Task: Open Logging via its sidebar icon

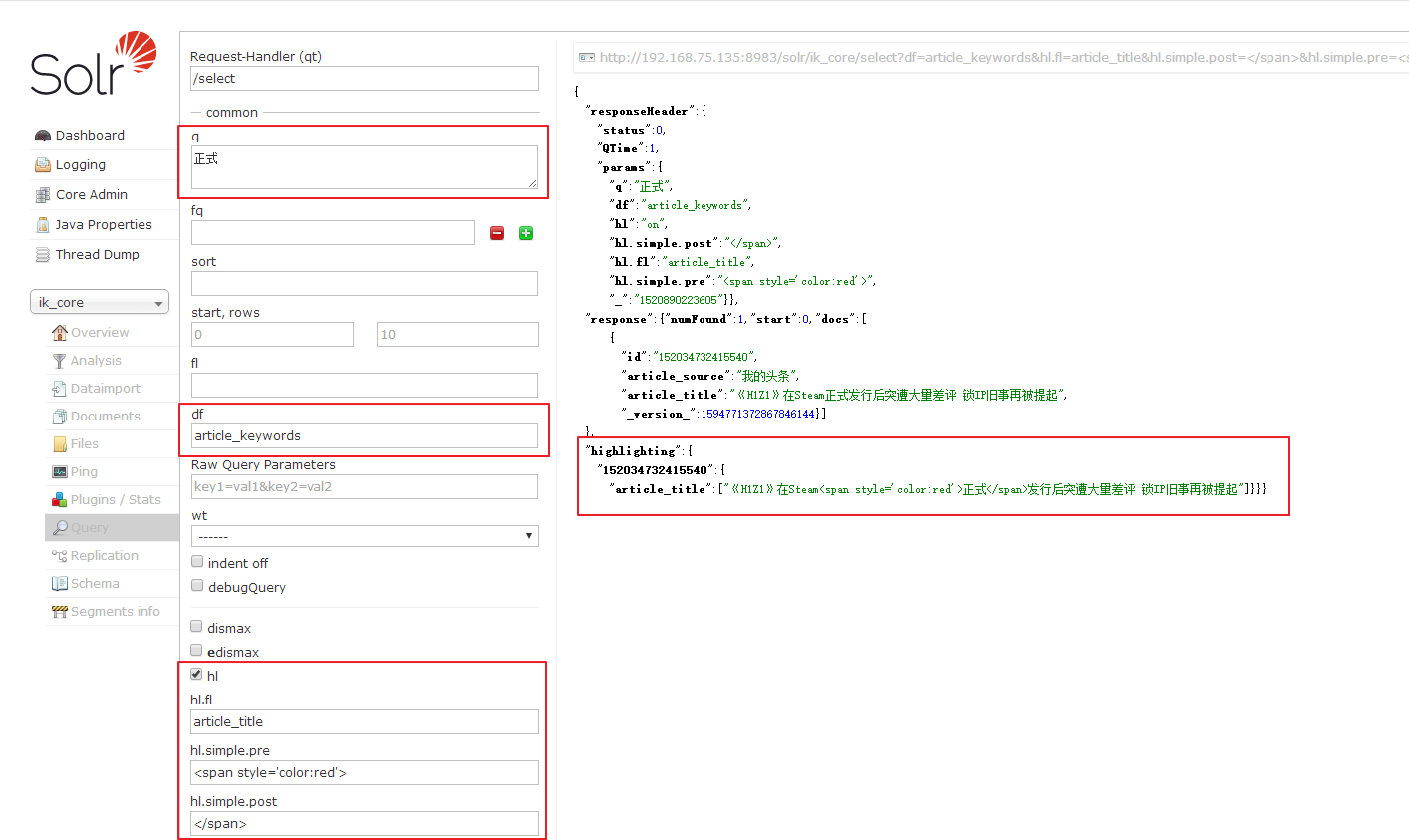Action: point(42,165)
